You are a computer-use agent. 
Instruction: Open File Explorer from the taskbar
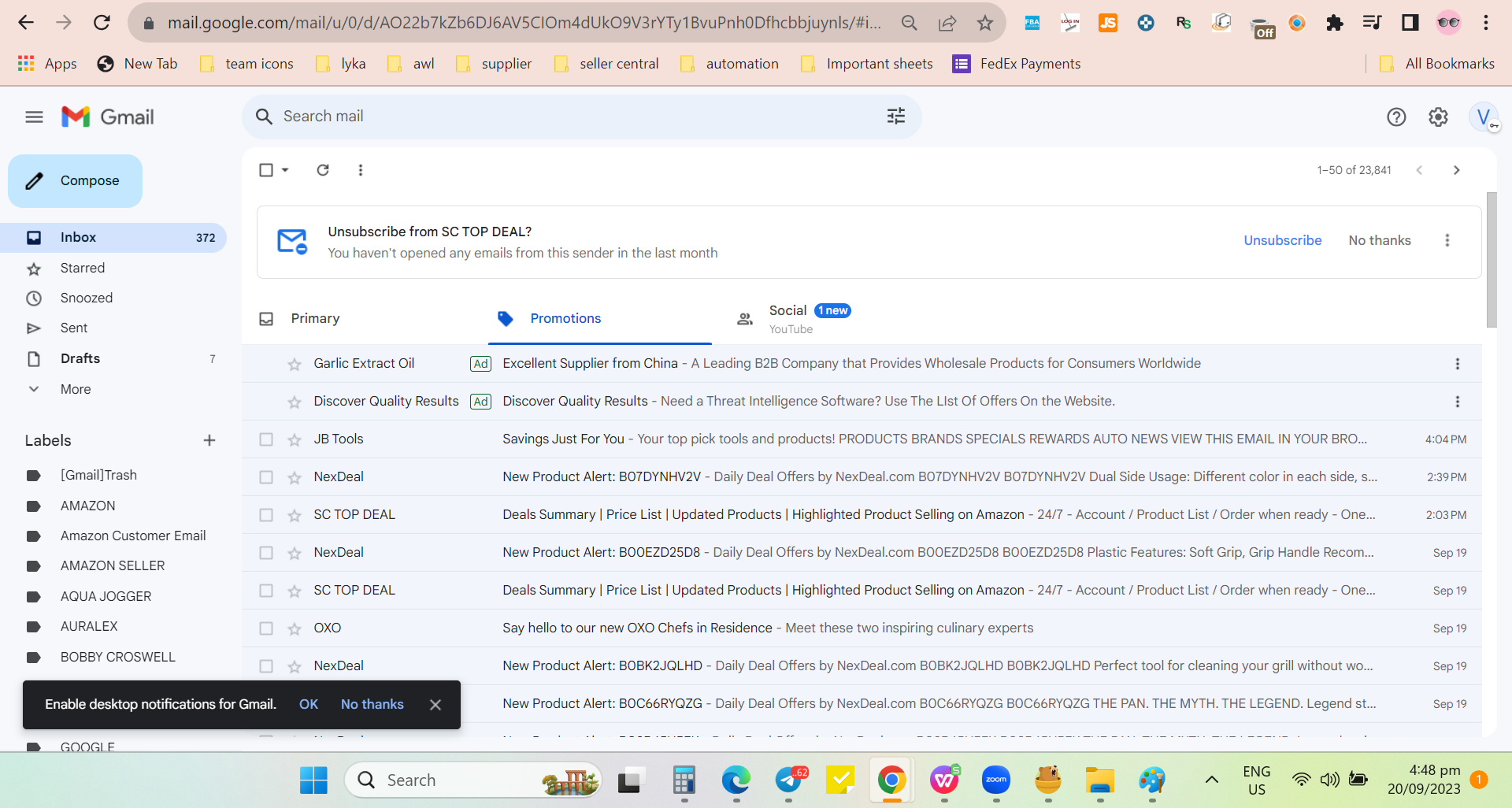(x=1100, y=780)
